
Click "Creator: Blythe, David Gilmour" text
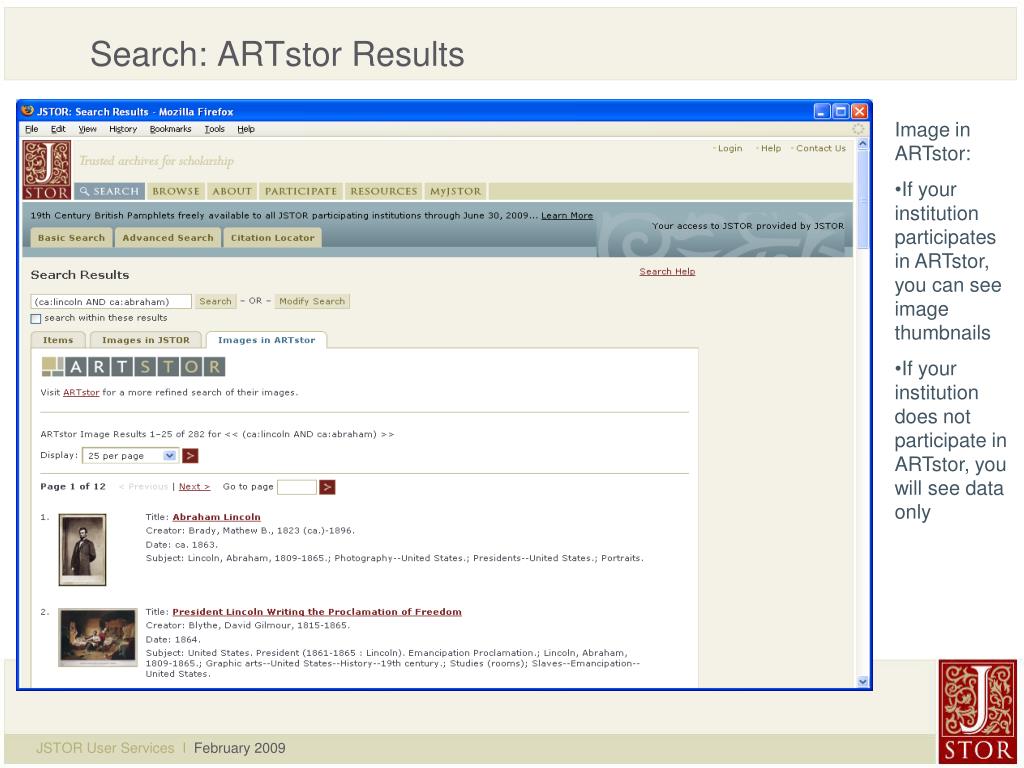pos(248,626)
